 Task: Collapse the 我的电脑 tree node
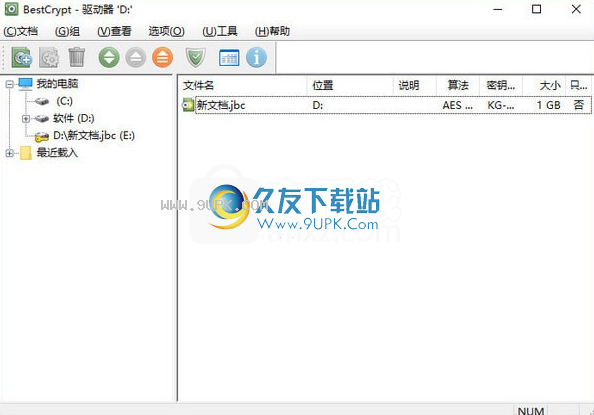[9, 84]
